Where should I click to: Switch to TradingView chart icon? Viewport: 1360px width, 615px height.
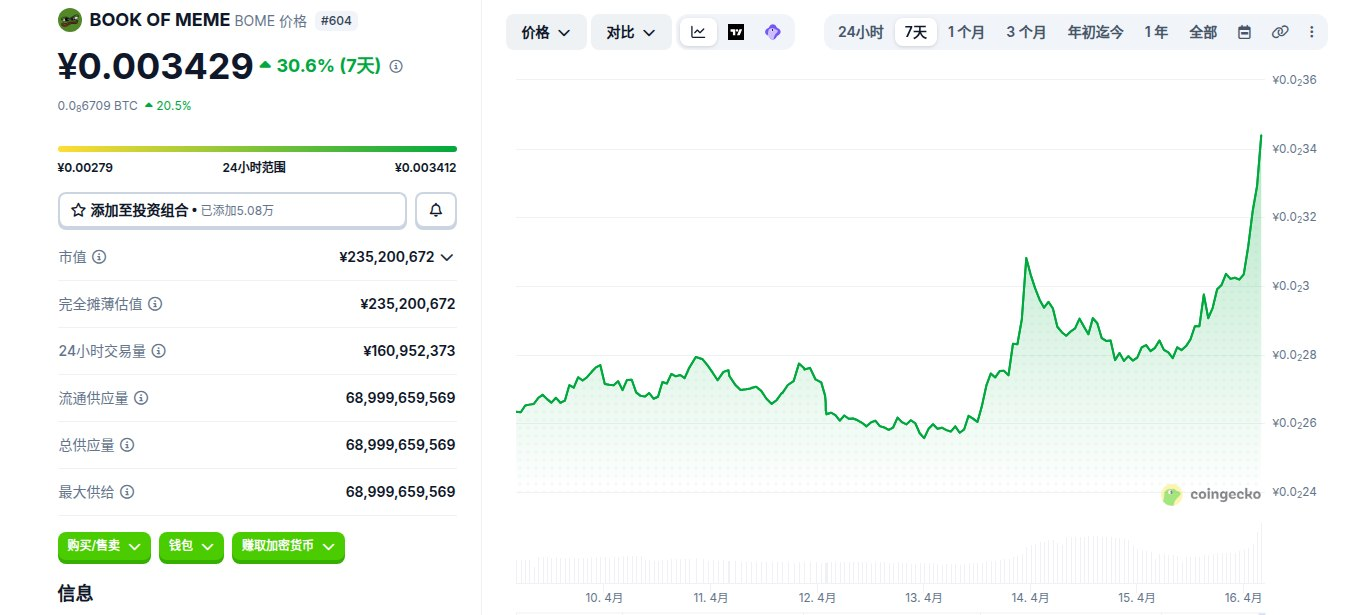click(736, 32)
